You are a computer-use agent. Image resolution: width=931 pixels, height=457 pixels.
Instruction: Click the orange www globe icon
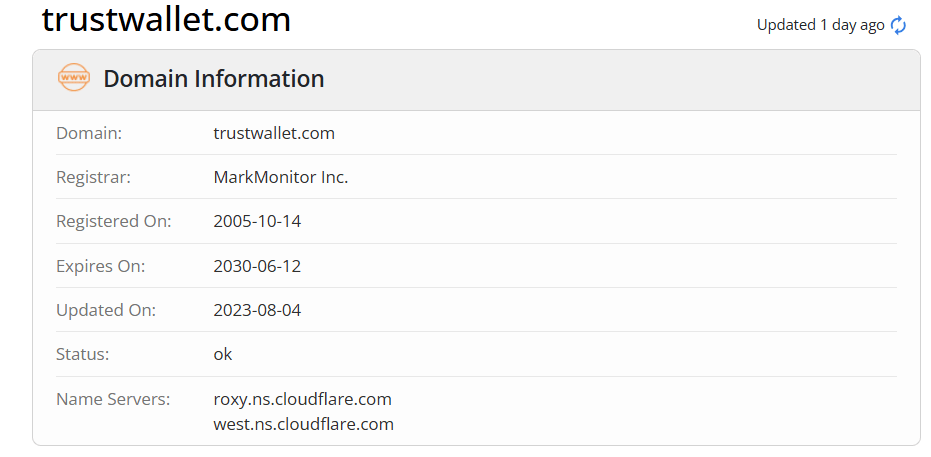(x=74, y=78)
